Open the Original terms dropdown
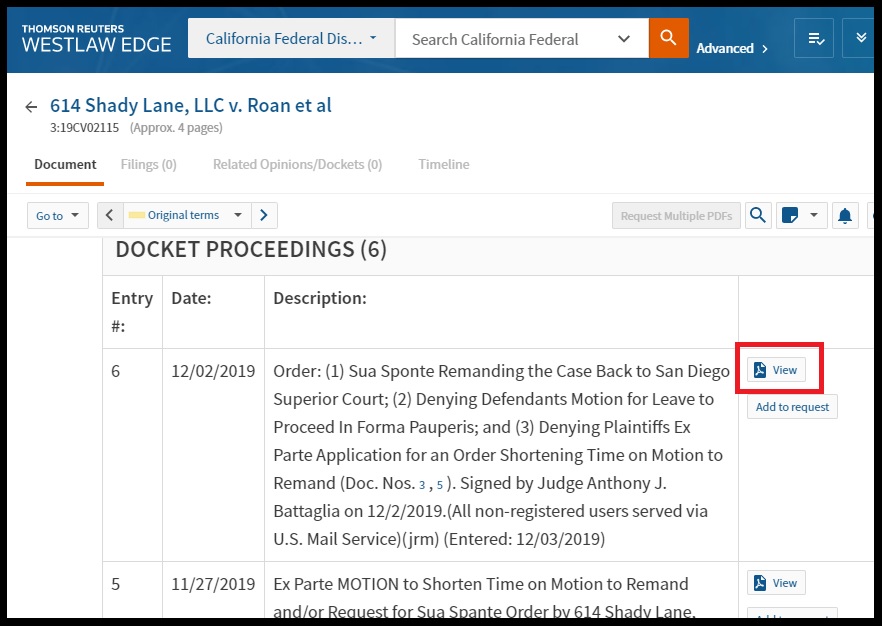Screen dimensions: 882x626 tap(186, 215)
